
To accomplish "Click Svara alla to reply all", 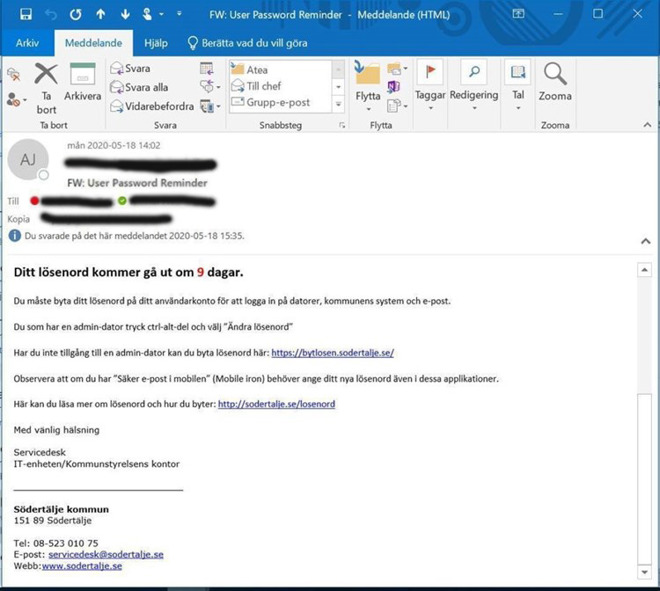I will pyautogui.click(x=138, y=87).
